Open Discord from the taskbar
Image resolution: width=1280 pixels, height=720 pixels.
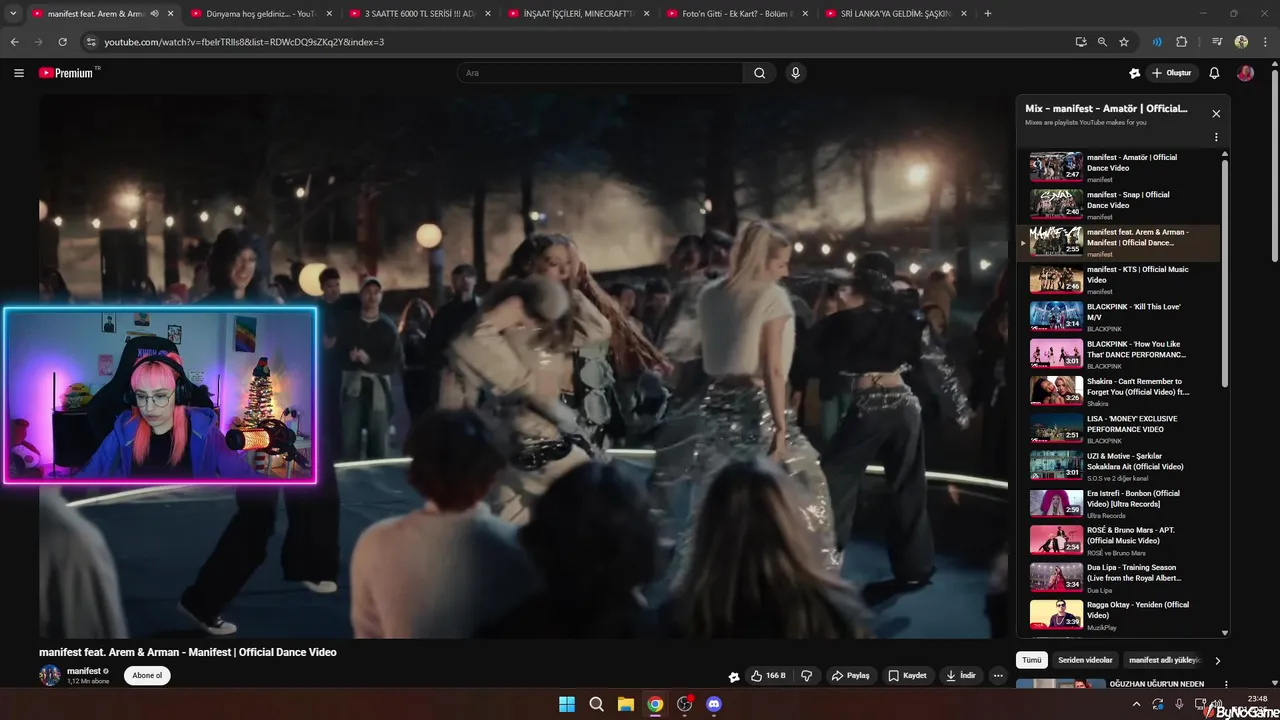click(x=714, y=704)
